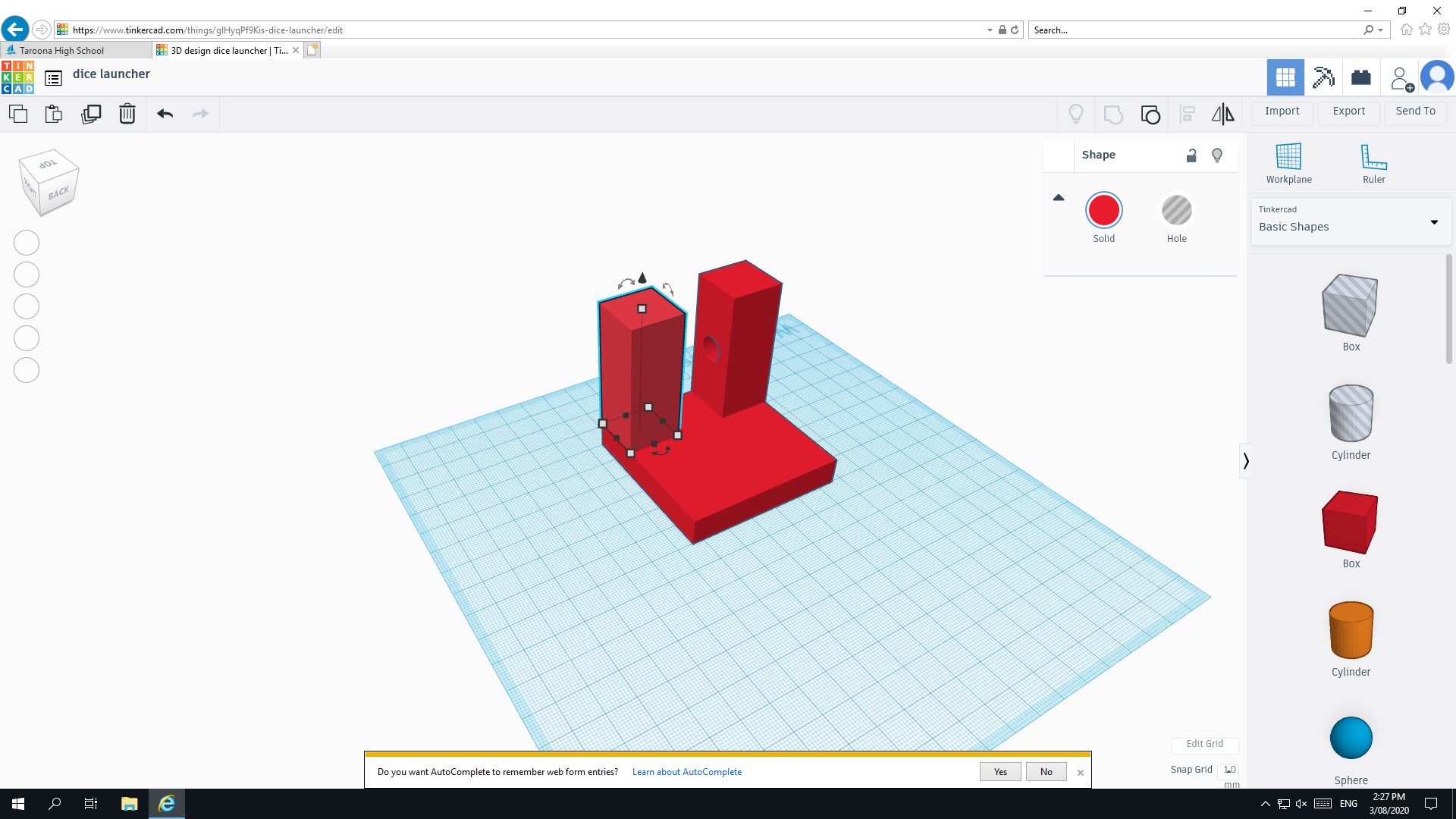The image size is (1456, 819).
Task: Open the designs list icon
Action: (x=53, y=78)
